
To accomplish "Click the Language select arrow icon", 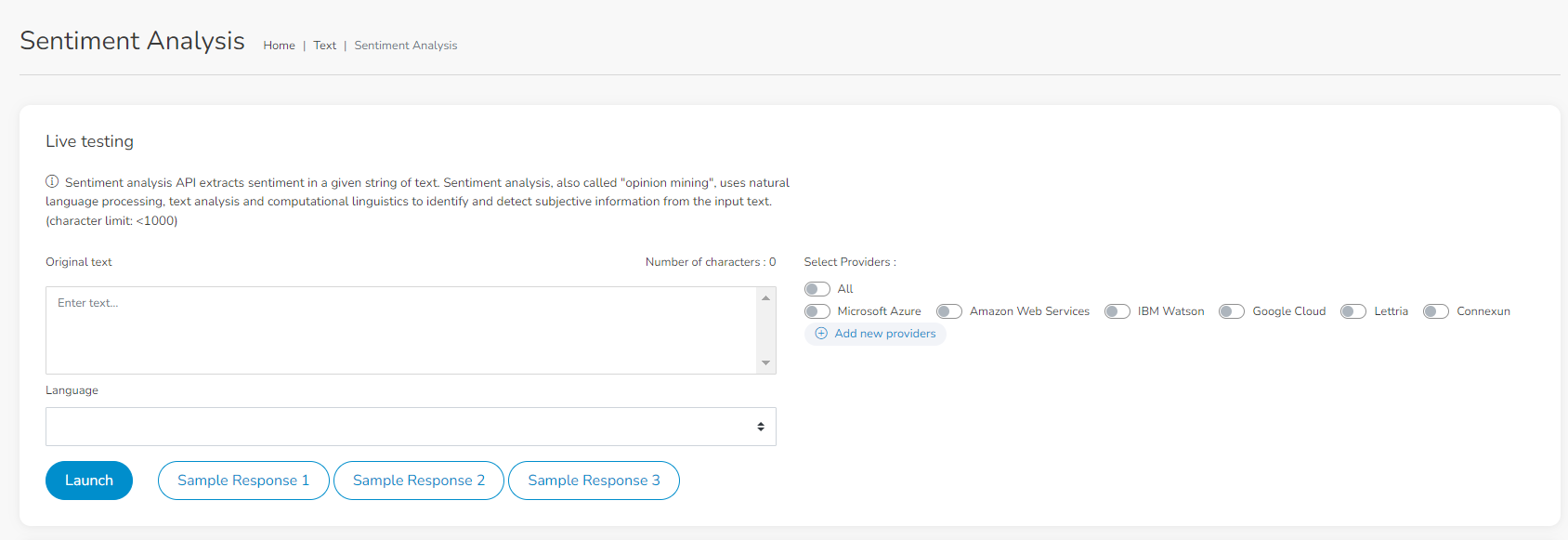I will [761, 427].
